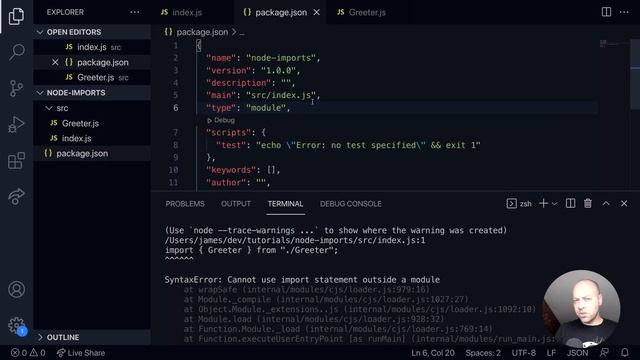Collapse the src folder
The height and width of the screenshot is (360, 640).
pos(92,108)
